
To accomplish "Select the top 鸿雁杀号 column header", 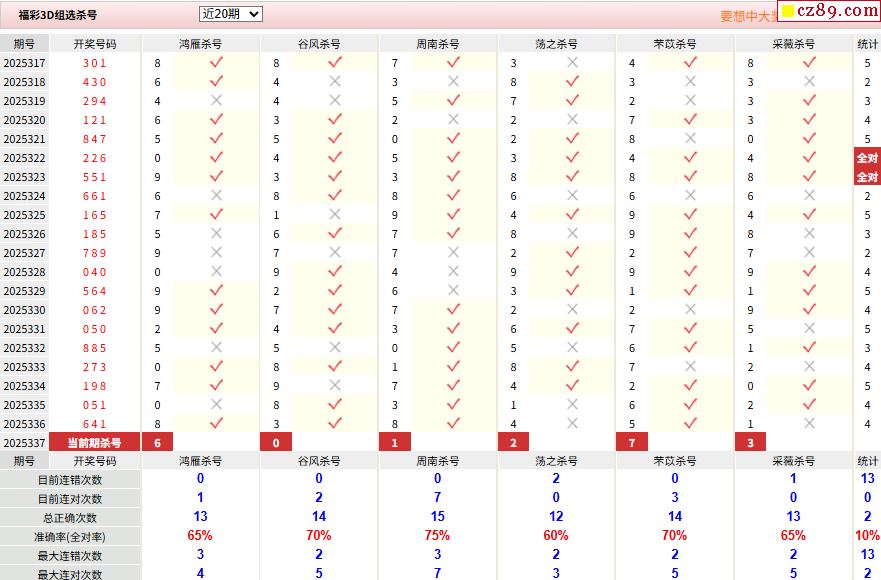I will (200, 44).
